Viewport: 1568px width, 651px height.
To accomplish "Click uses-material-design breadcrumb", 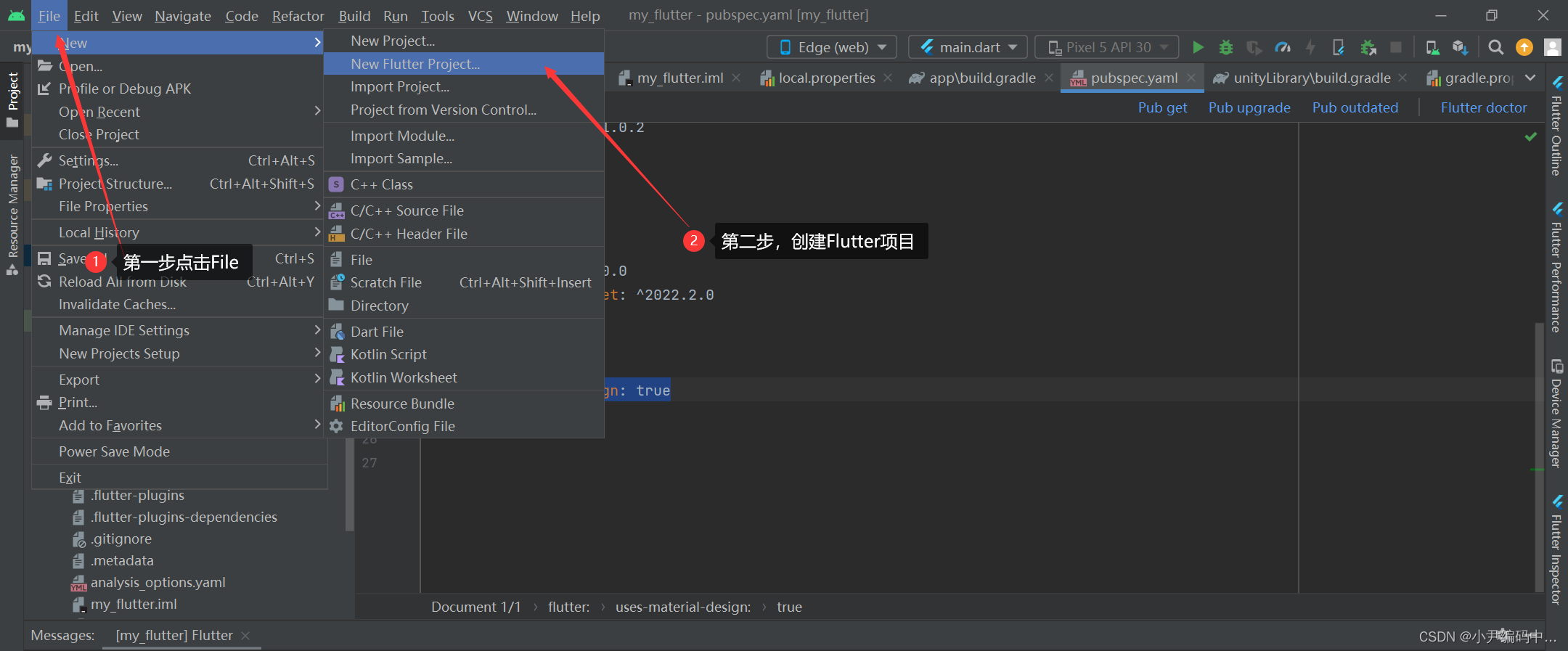I will tap(683, 607).
